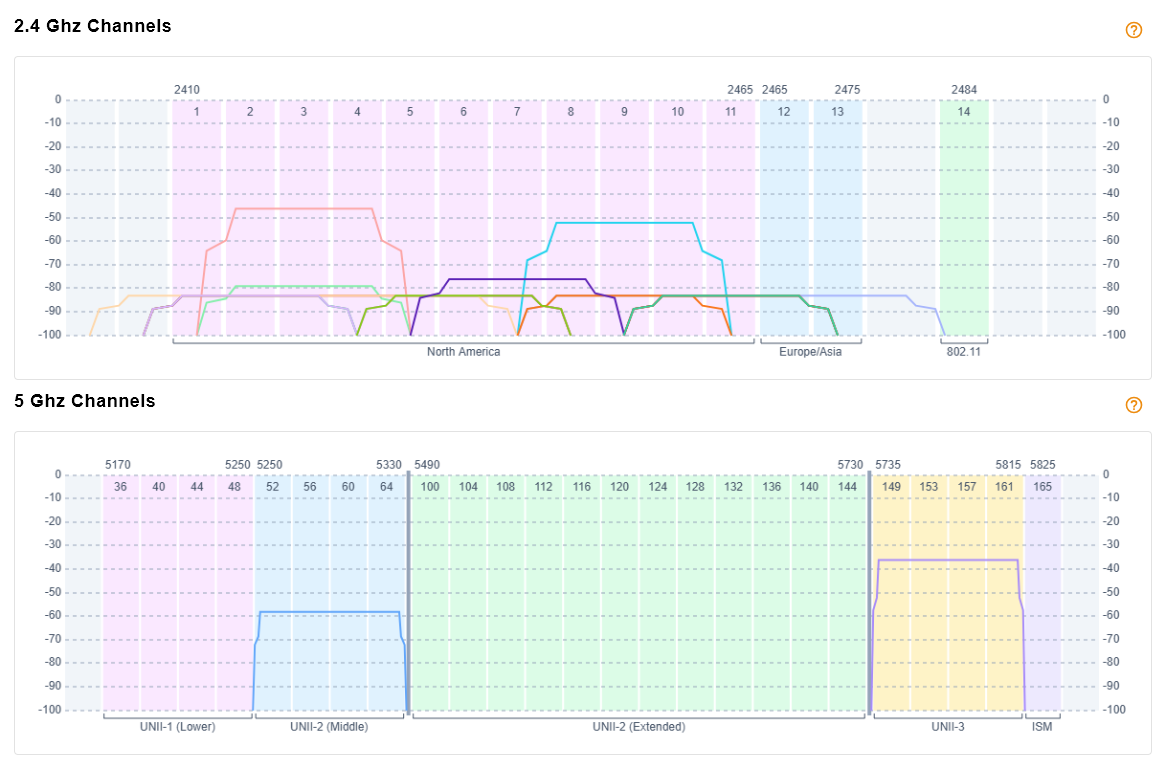Click channel 120 label in 5 GHz chart
Image resolution: width=1158 pixels, height=761 pixels.
(x=620, y=487)
